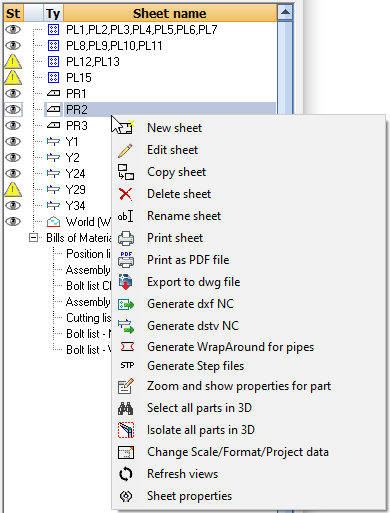Collapse the Bills of Material tree node
Screen dimensions: 390x513
click(x=33, y=238)
